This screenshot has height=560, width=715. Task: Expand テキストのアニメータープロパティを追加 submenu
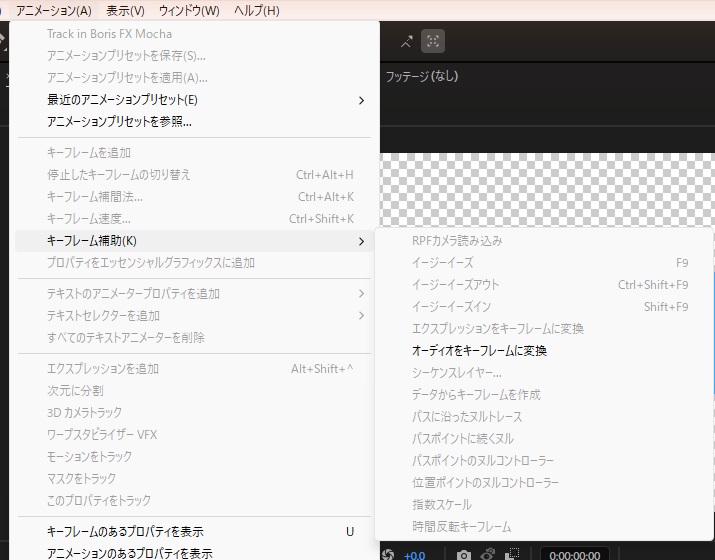[x=194, y=294]
